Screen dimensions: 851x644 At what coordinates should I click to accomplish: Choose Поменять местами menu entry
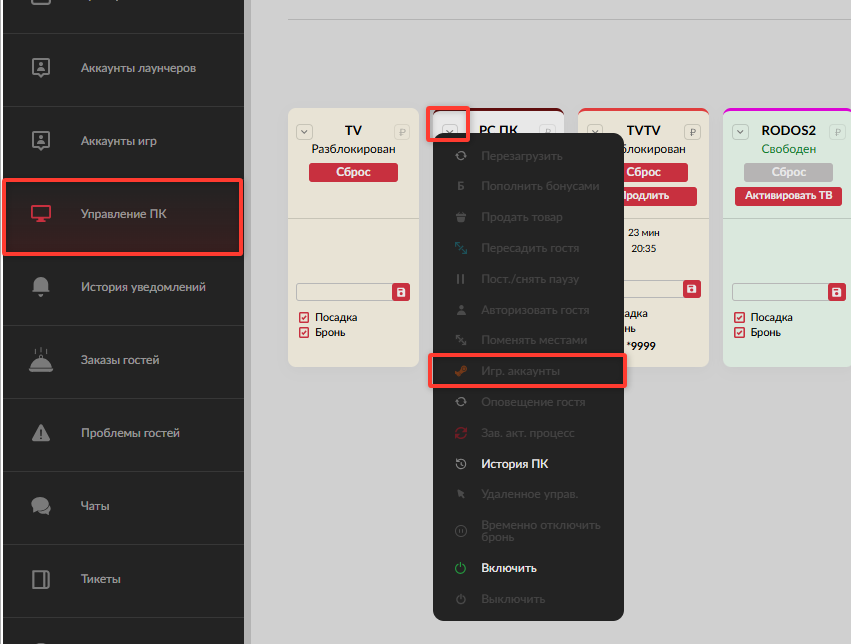(x=528, y=340)
